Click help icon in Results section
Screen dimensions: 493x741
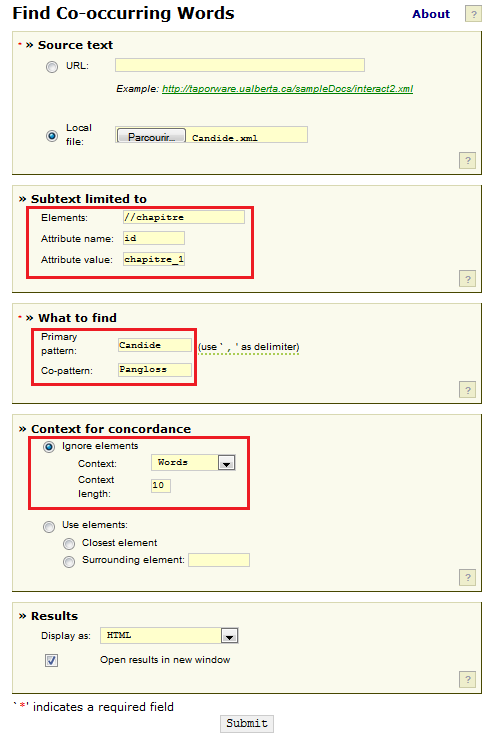(x=467, y=680)
